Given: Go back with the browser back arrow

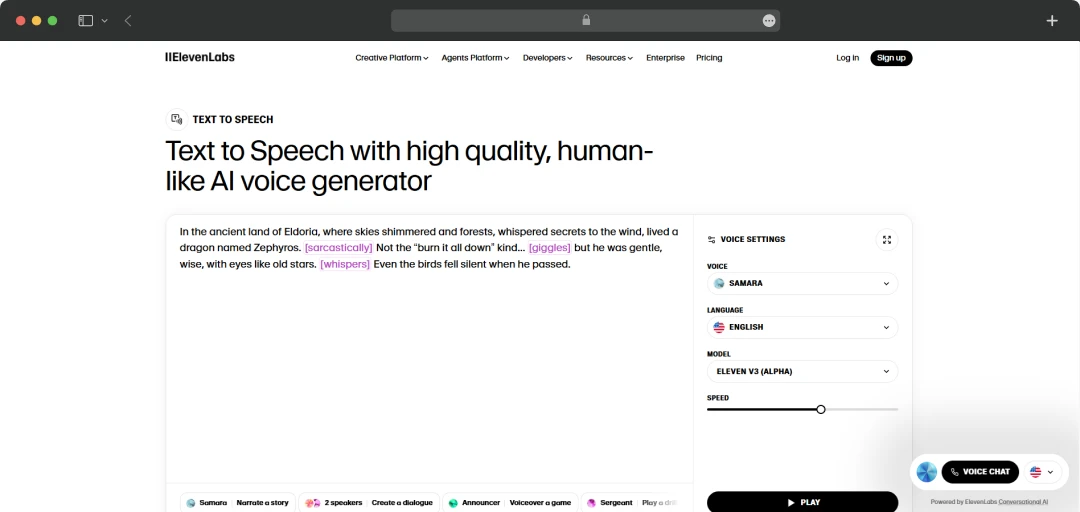Looking at the screenshot, I should coord(128,21).
